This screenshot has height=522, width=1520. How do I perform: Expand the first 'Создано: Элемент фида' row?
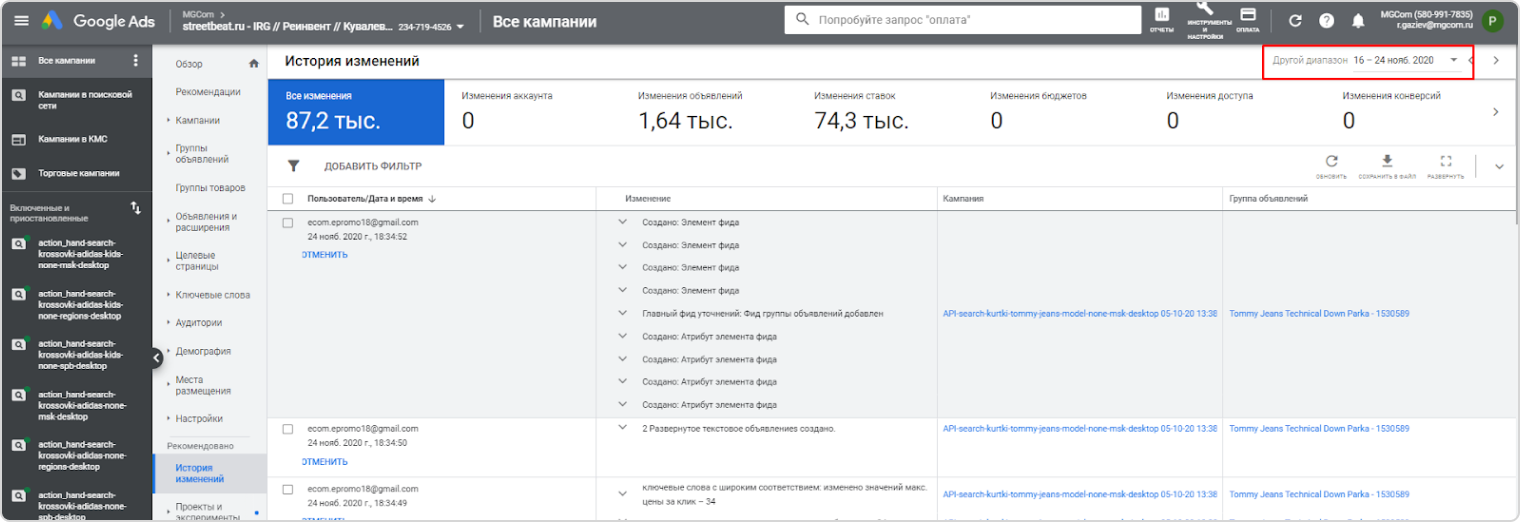[x=621, y=222]
